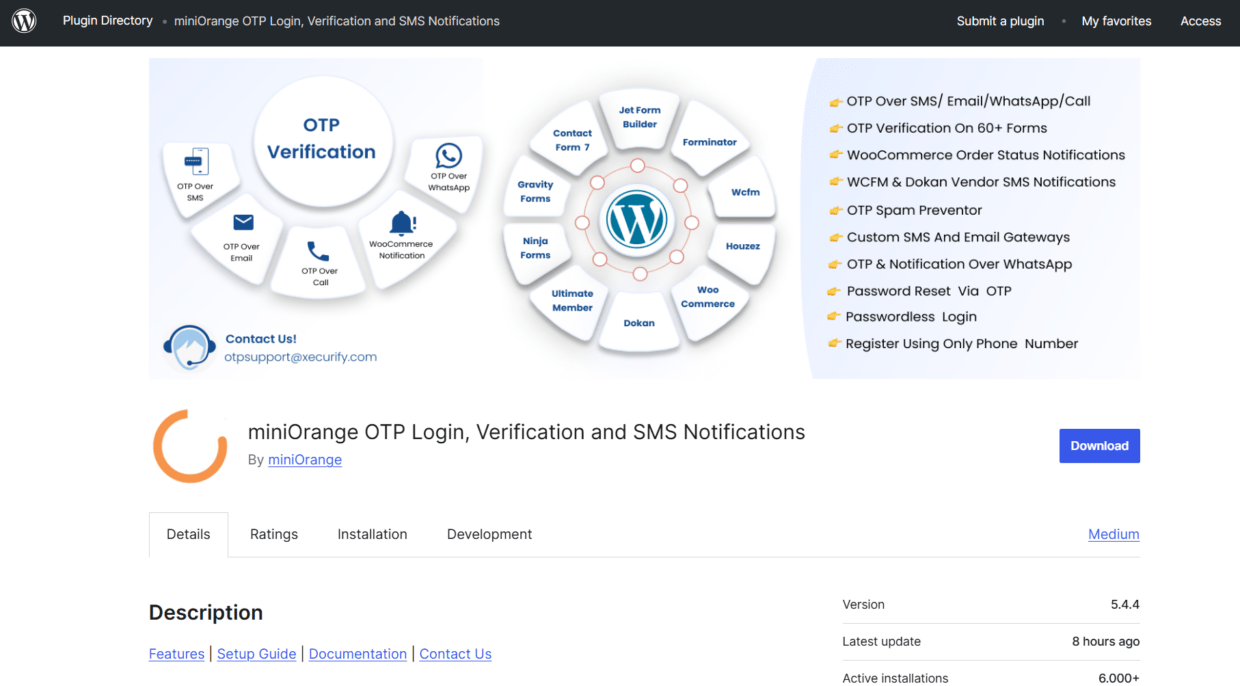This screenshot has height=686, width=1240.
Task: Click the Dokan segment in the integrations wheel
Action: [x=638, y=323]
